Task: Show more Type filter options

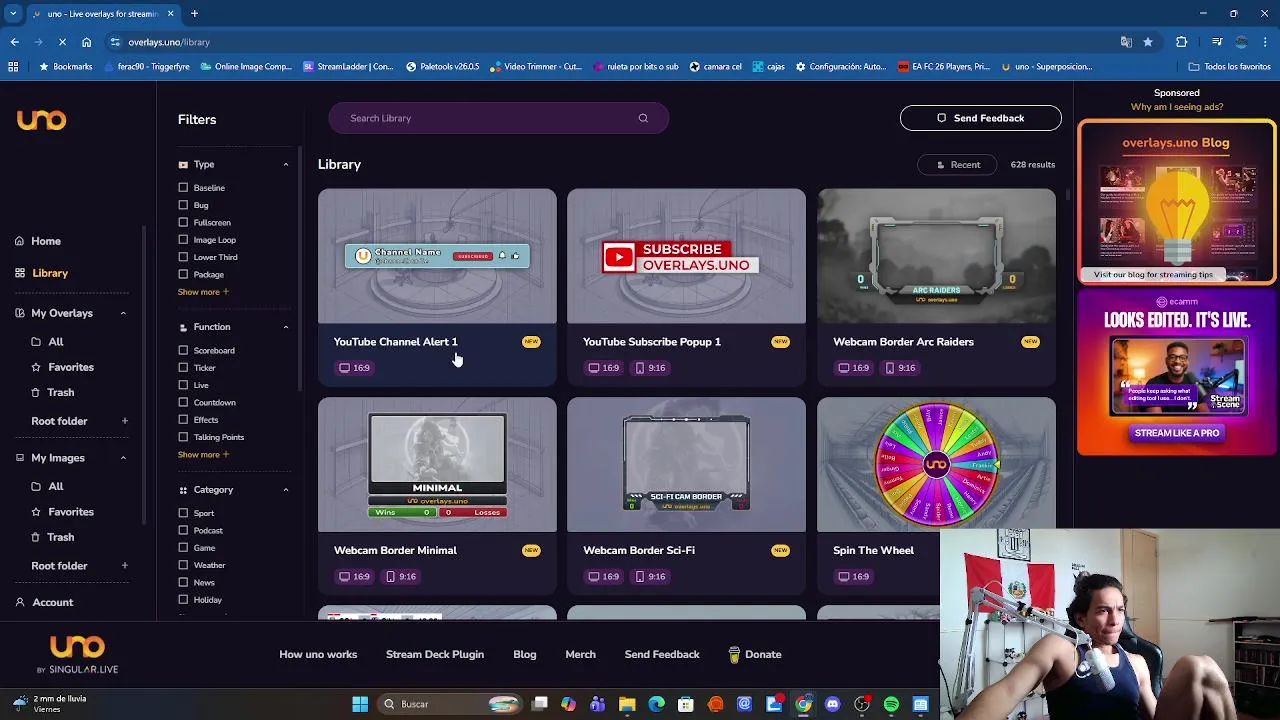Action: click(x=203, y=292)
